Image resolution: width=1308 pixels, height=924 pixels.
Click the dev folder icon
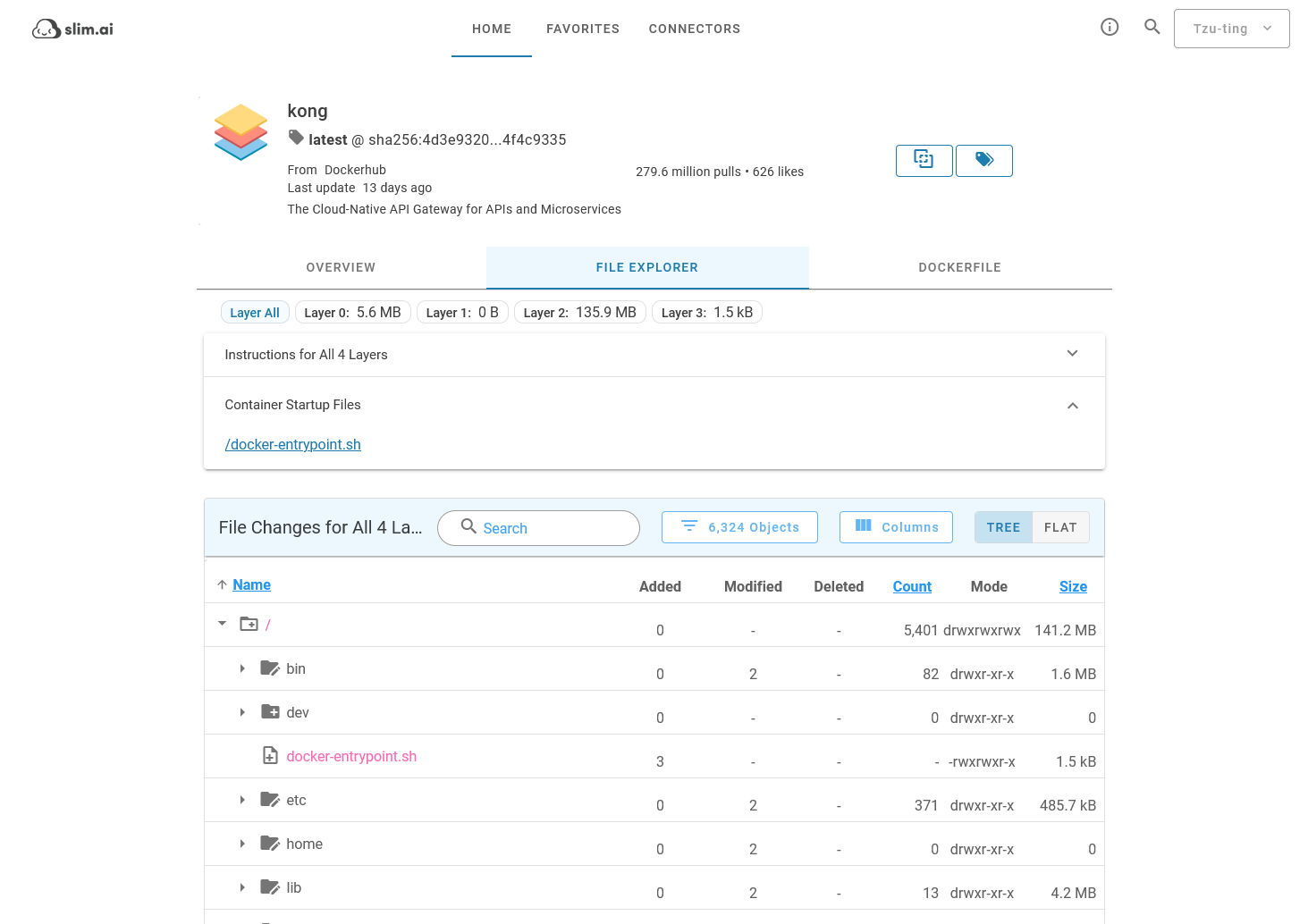point(269,711)
